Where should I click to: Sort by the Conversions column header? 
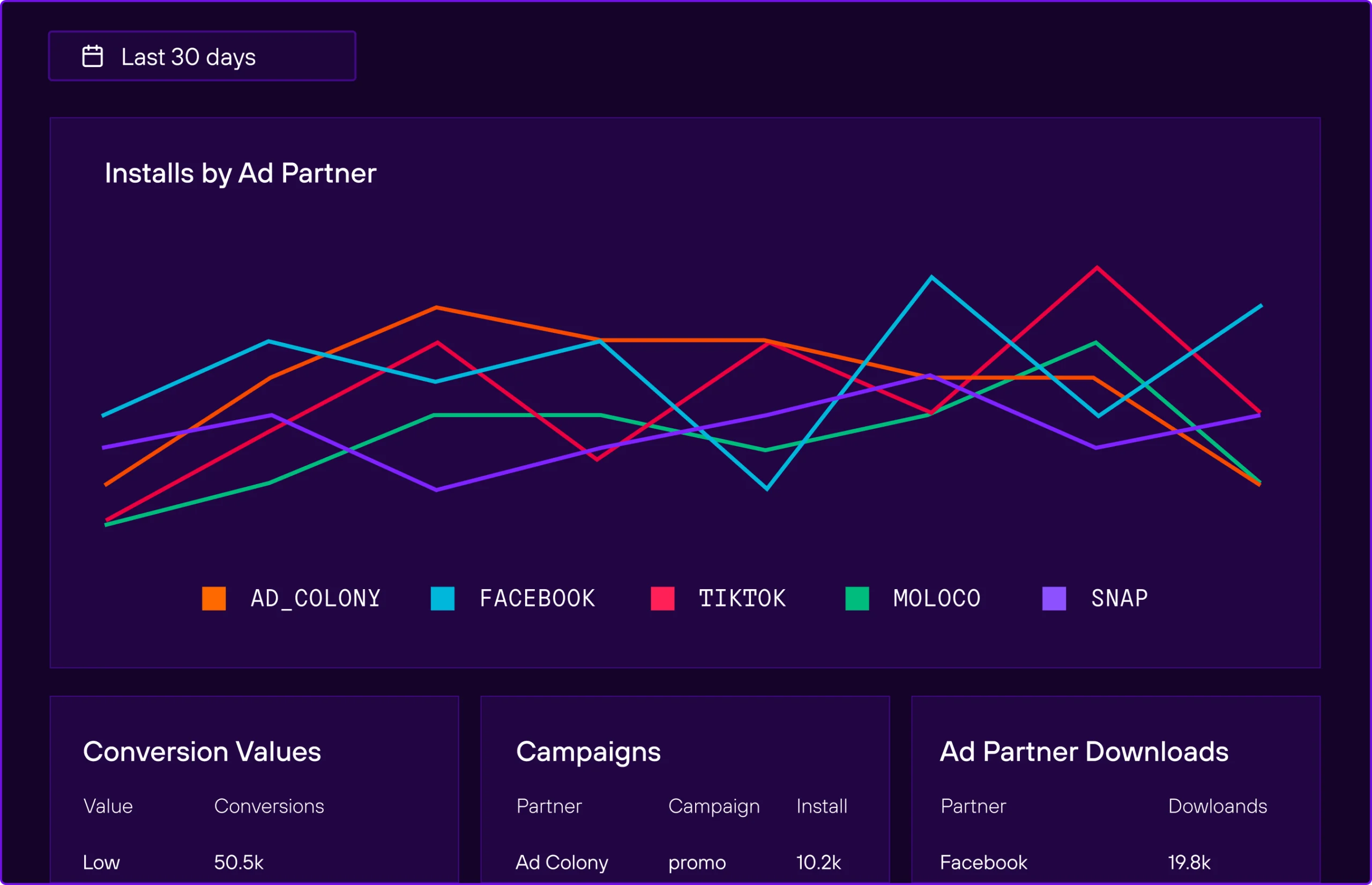coord(269,806)
